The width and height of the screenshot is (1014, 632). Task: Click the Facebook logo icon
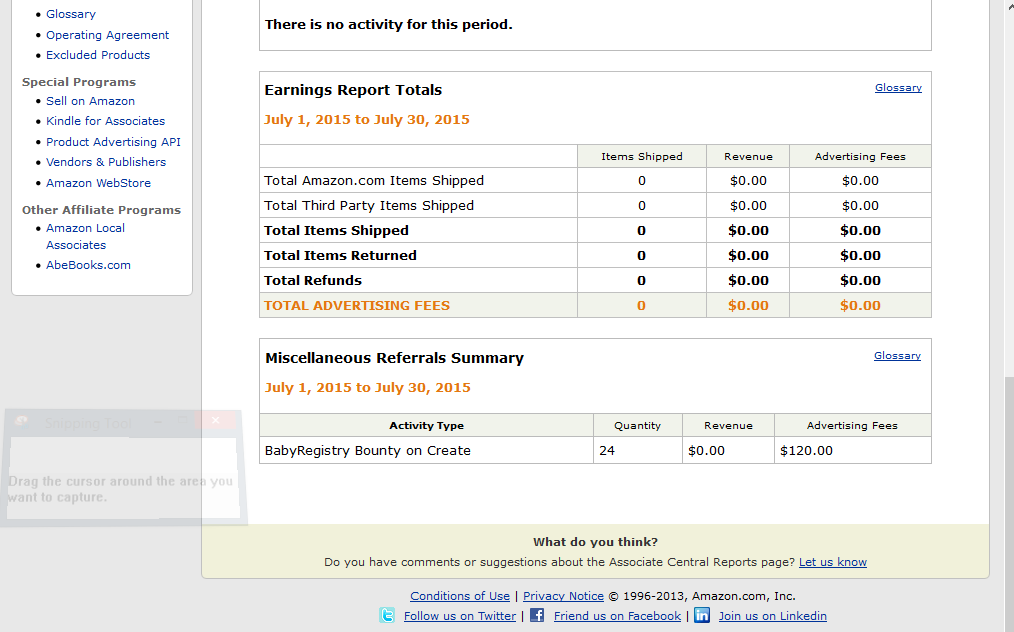(x=537, y=615)
